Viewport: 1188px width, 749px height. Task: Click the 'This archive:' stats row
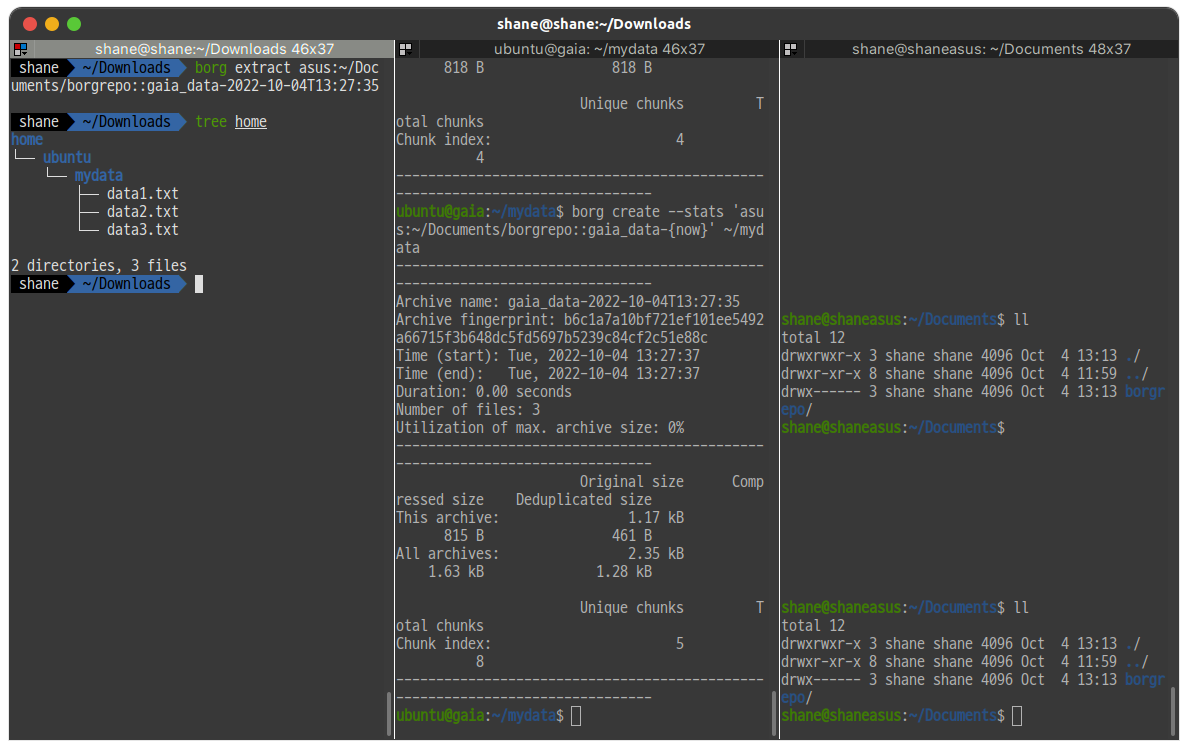point(539,527)
